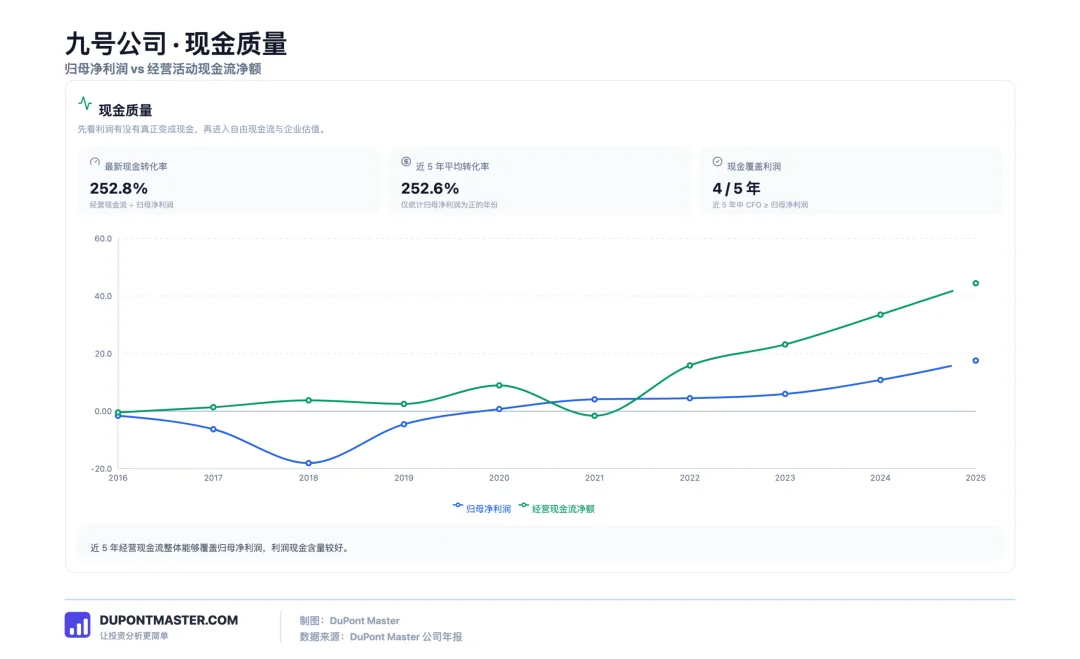This screenshot has height=659, width=1080.
Task: Click the 2022 x-axis year label
Action: (689, 478)
